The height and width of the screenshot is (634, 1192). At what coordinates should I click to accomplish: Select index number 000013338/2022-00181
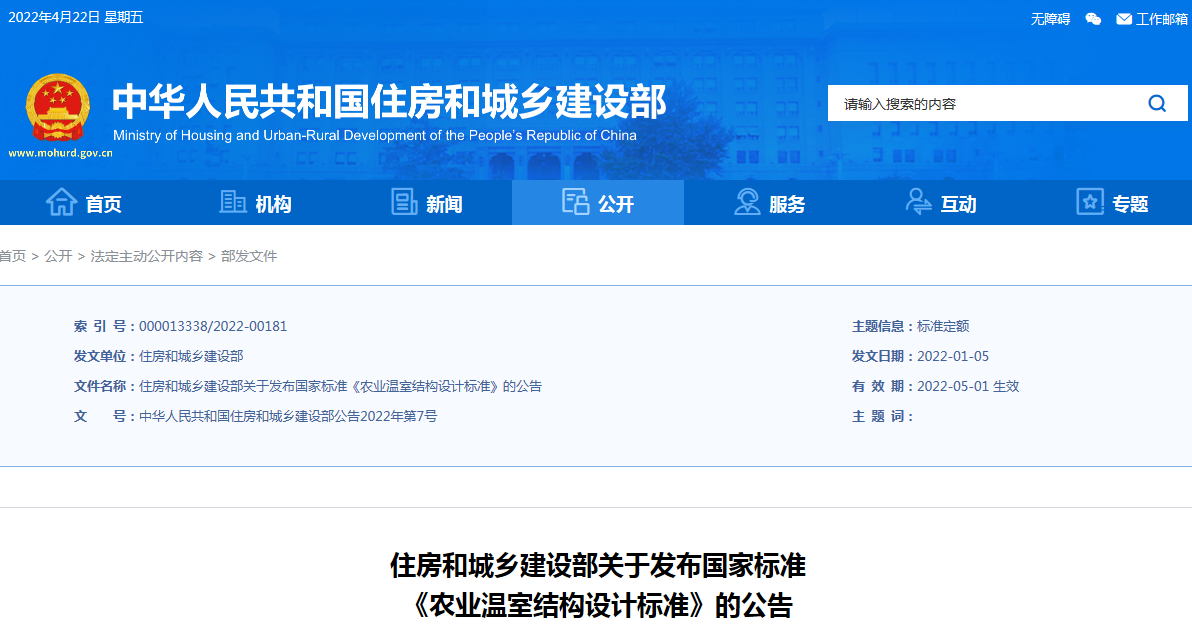coord(213,326)
